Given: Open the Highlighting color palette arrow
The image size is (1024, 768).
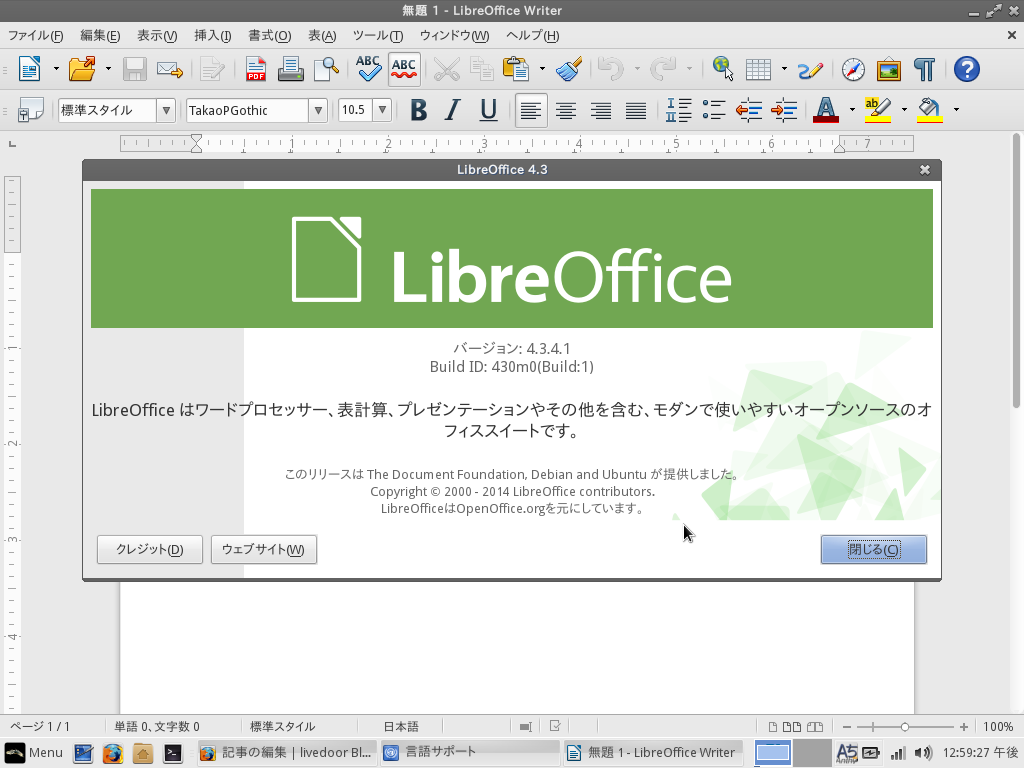Looking at the screenshot, I should point(904,110).
